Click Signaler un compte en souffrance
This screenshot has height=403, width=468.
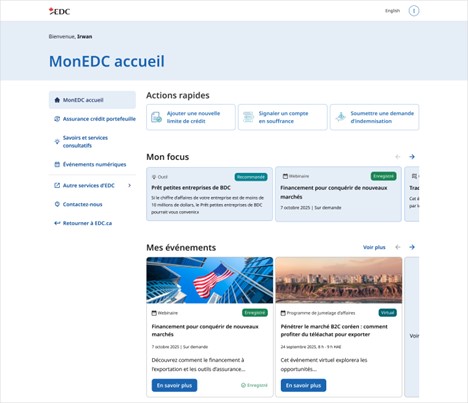coord(283,117)
